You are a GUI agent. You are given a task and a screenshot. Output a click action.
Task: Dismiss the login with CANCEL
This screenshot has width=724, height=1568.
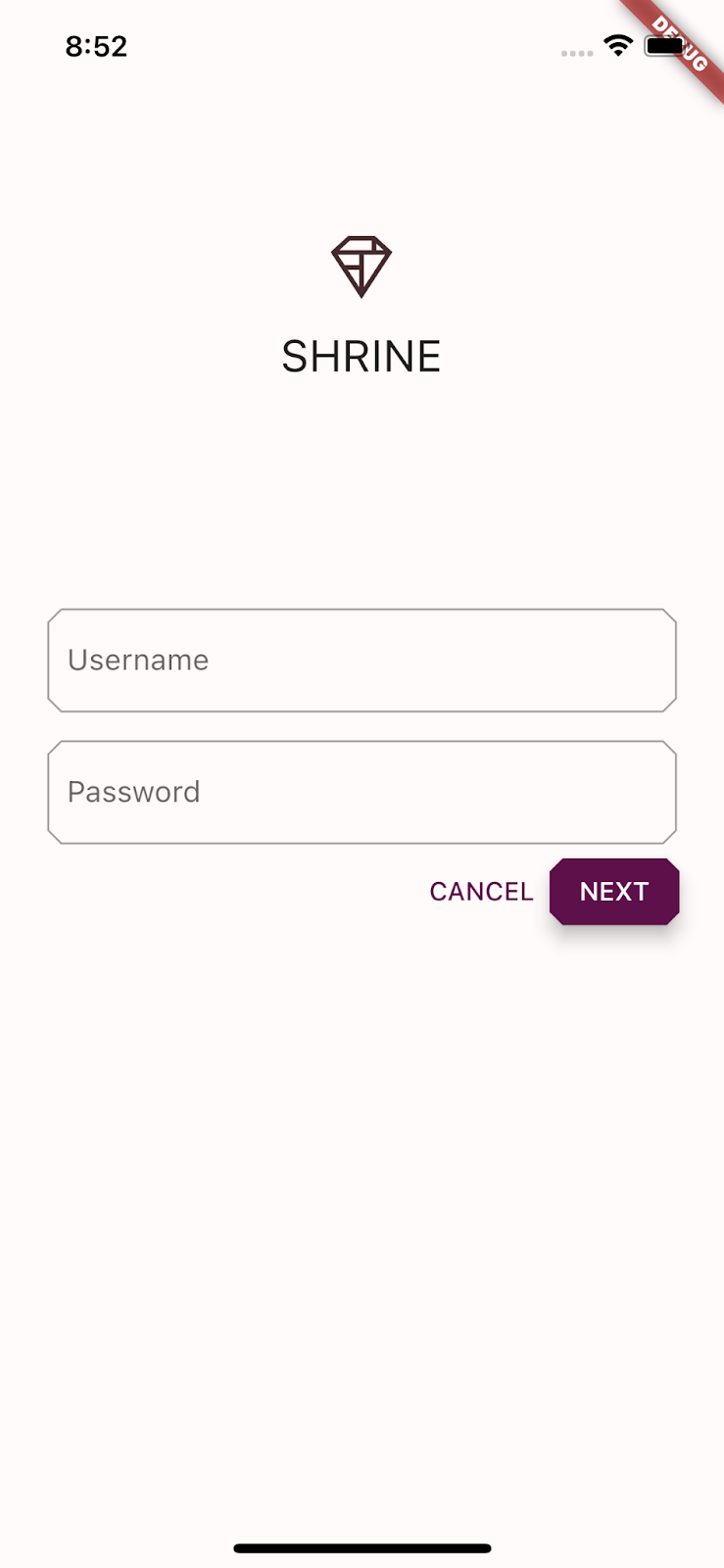[480, 891]
